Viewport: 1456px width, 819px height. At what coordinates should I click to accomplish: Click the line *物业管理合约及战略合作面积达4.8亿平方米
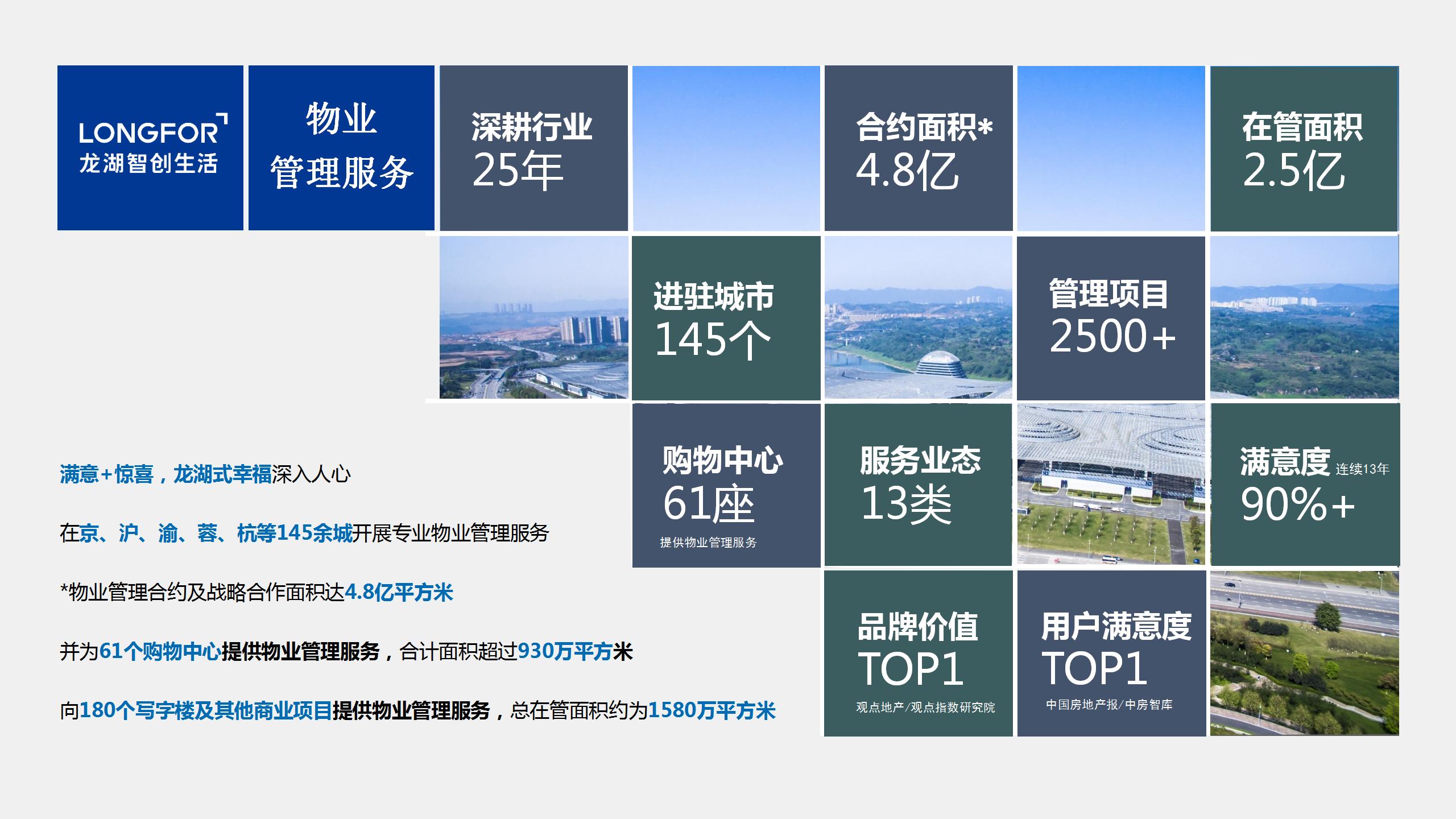[x=257, y=592]
